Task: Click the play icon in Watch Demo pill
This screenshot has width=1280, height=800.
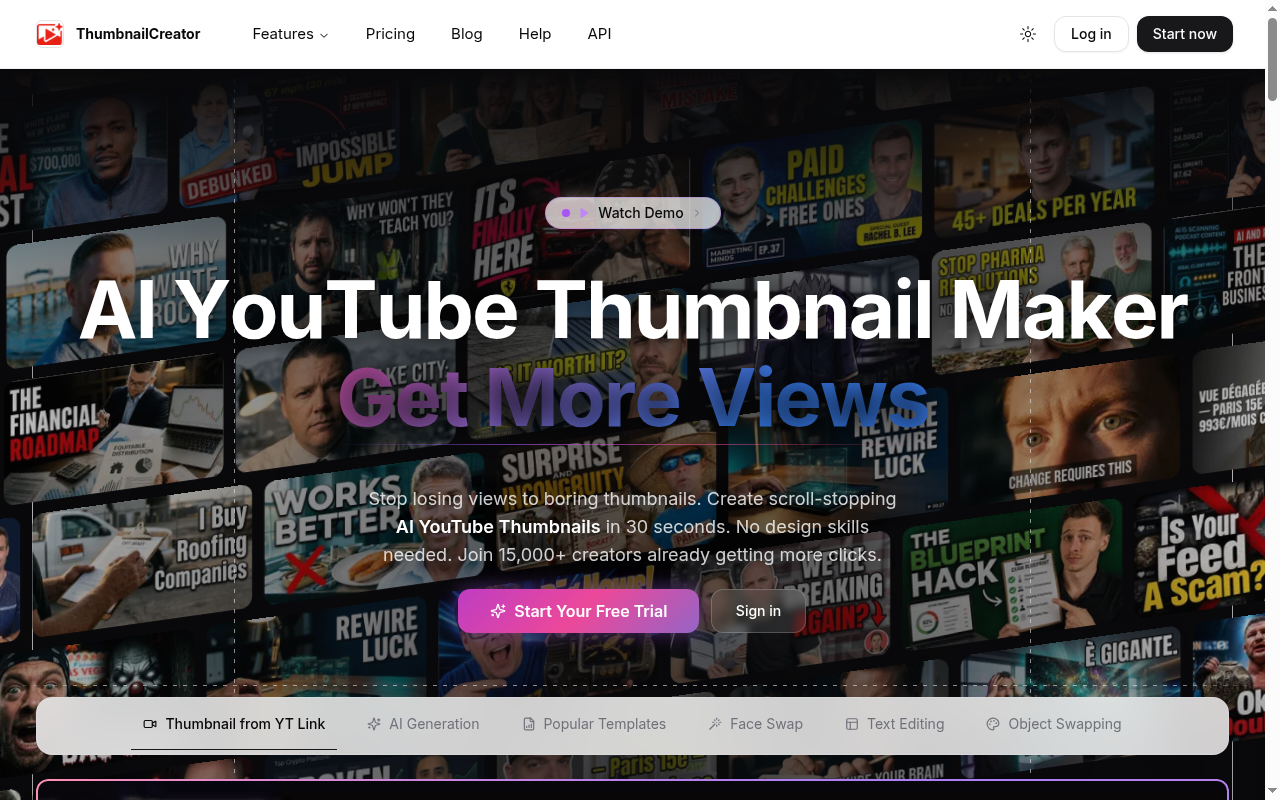Action: pyautogui.click(x=584, y=213)
